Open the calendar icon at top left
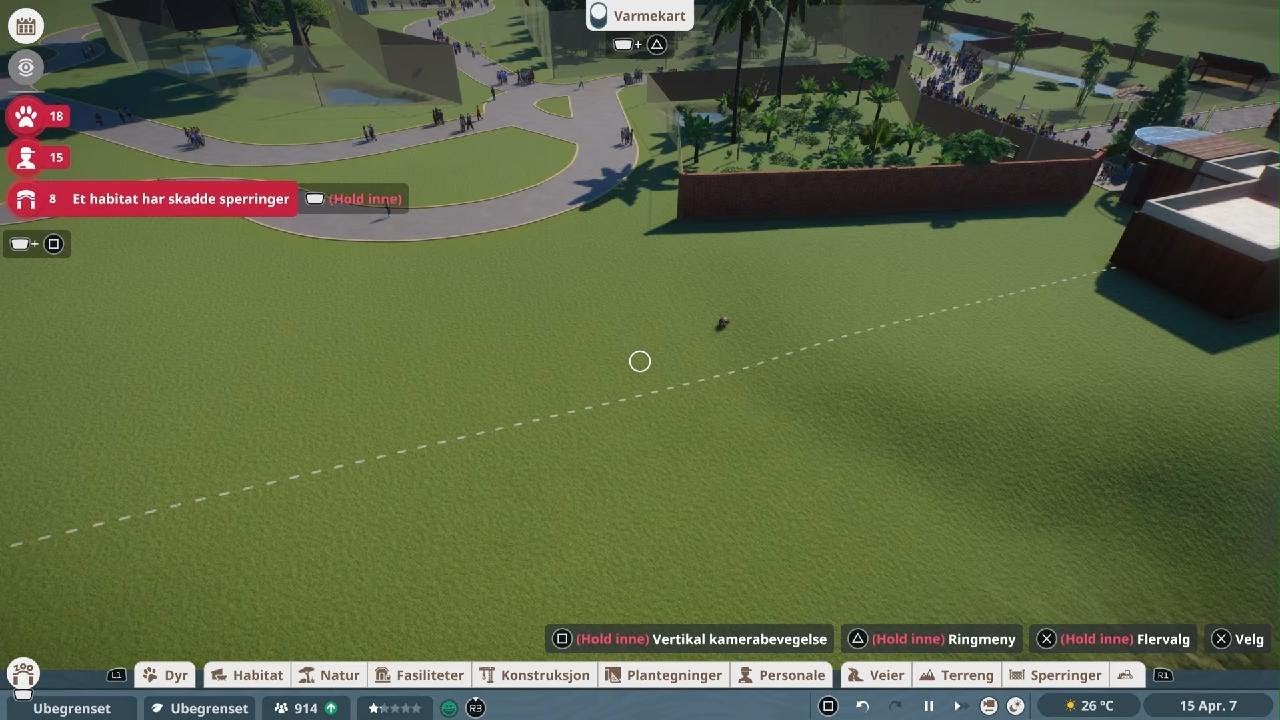Image resolution: width=1280 pixels, height=720 pixels. (x=26, y=26)
